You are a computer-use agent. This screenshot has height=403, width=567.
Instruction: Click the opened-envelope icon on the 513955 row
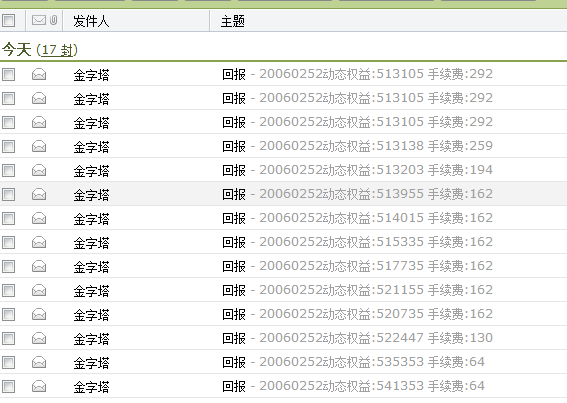point(39,194)
